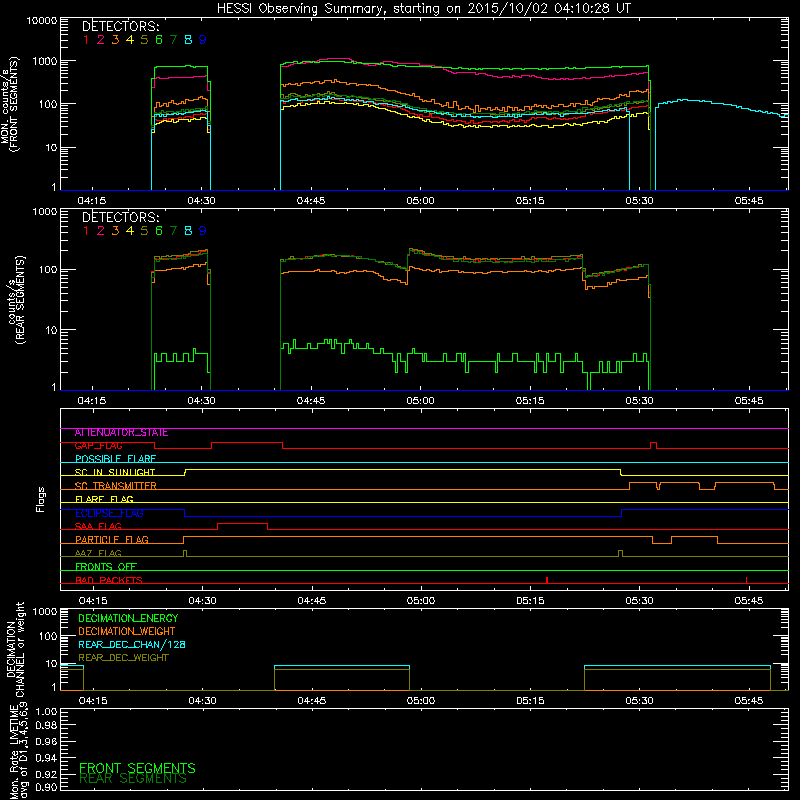The image size is (800, 800).
Task: Select detector 1 in the rear segments legend
Action: tap(86, 231)
